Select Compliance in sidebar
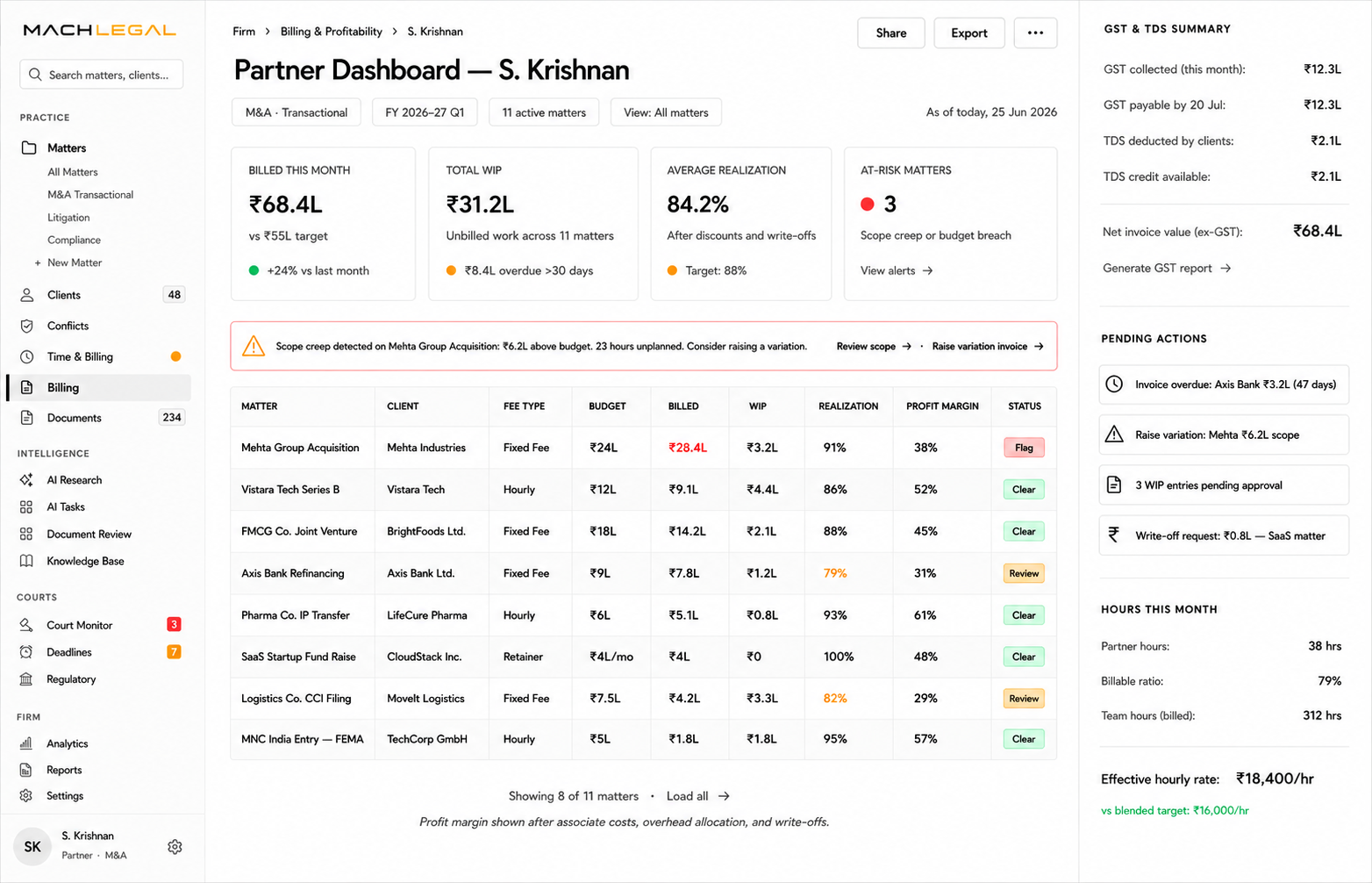 pos(74,240)
